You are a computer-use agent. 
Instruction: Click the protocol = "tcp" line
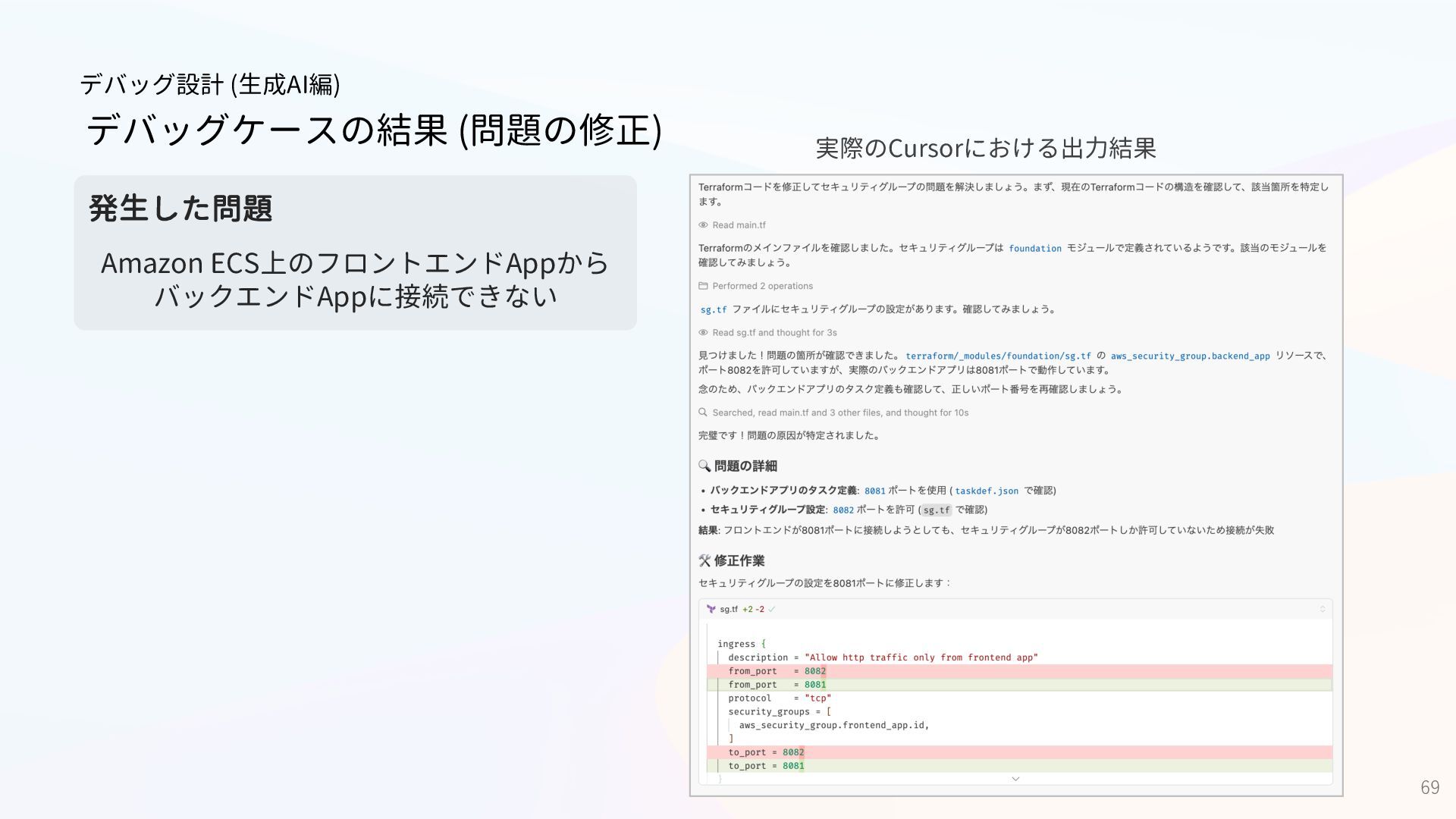coord(780,698)
